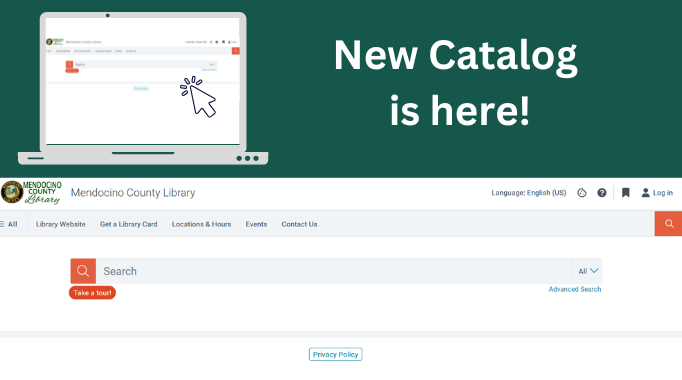This screenshot has height=380, width=682.
Task: Open the Advanced Search link
Action: (x=575, y=289)
